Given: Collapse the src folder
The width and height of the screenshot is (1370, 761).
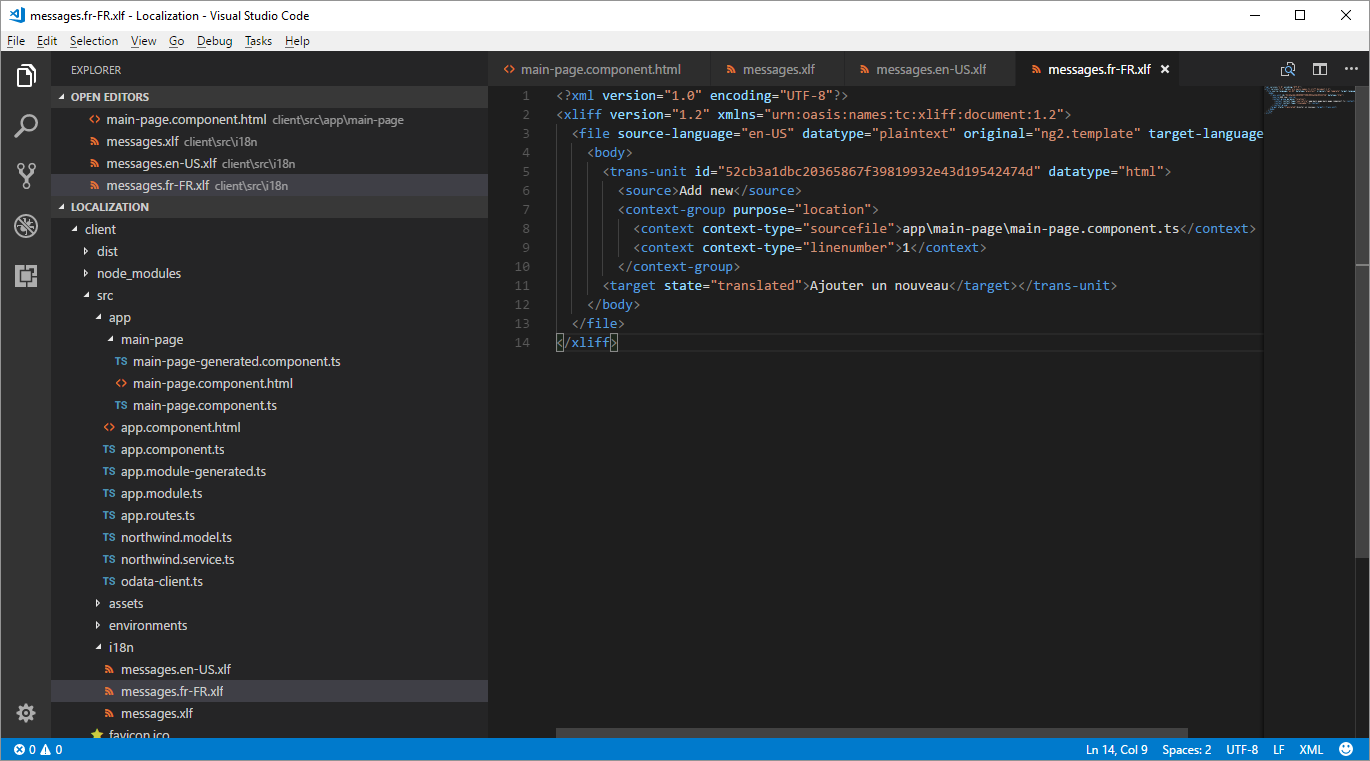Looking at the screenshot, I should click(269, 295).
